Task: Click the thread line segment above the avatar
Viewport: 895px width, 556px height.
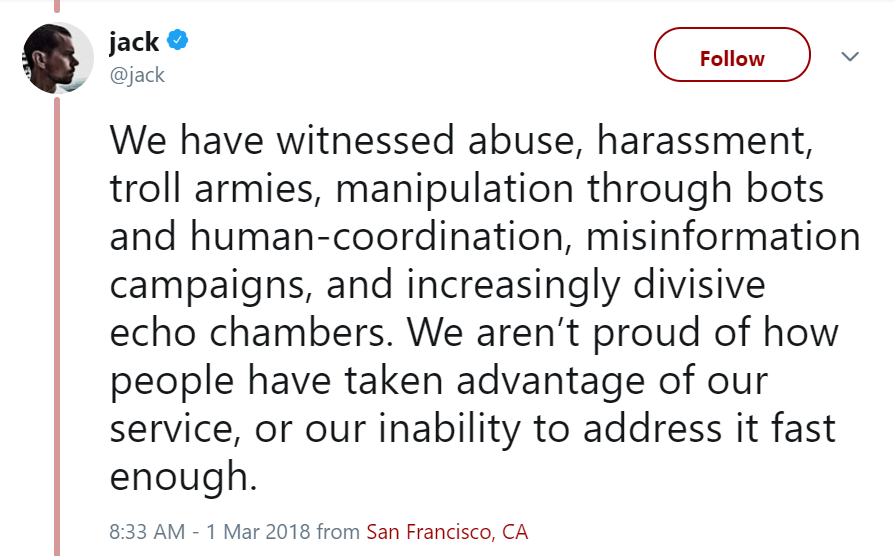Action: click(57, 6)
